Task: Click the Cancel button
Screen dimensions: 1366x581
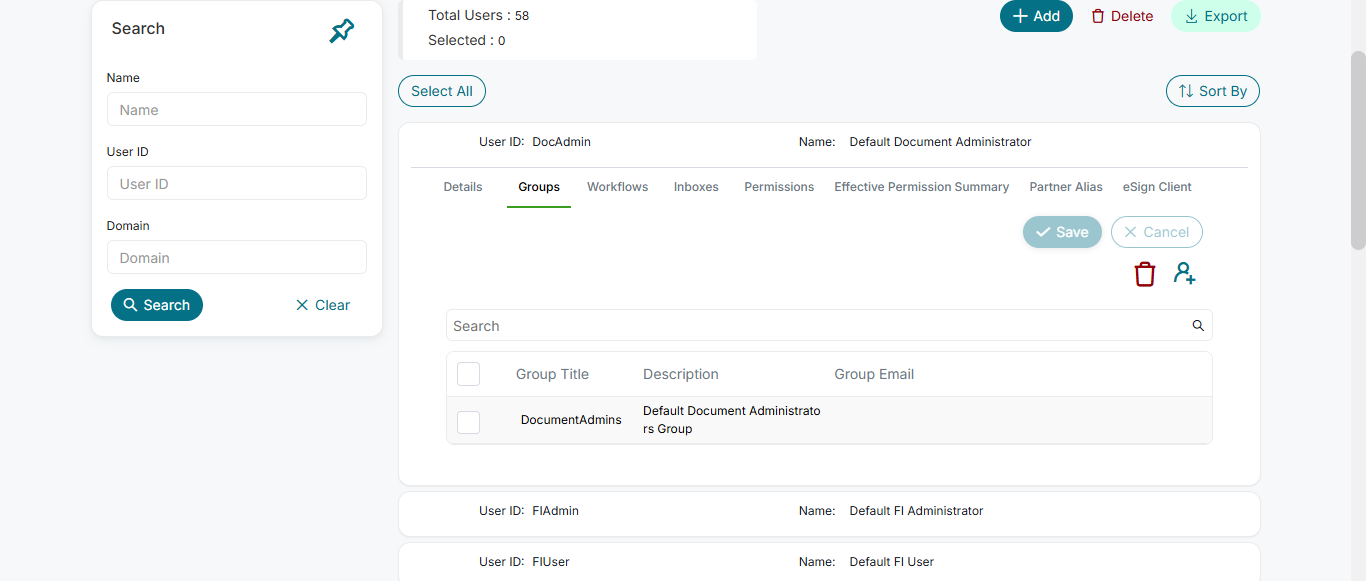Action: click(1156, 232)
